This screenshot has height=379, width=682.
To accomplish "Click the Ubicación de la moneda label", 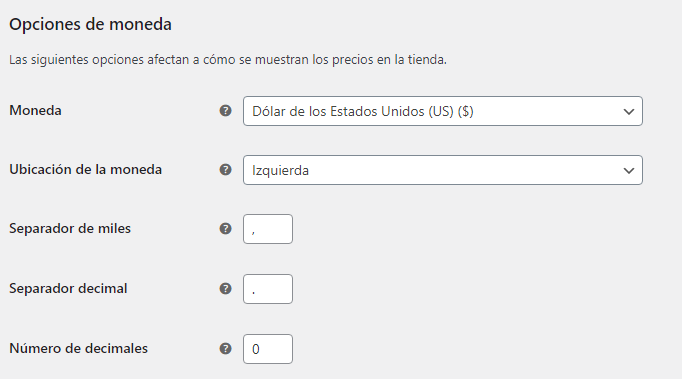I will pyautogui.click(x=86, y=169).
